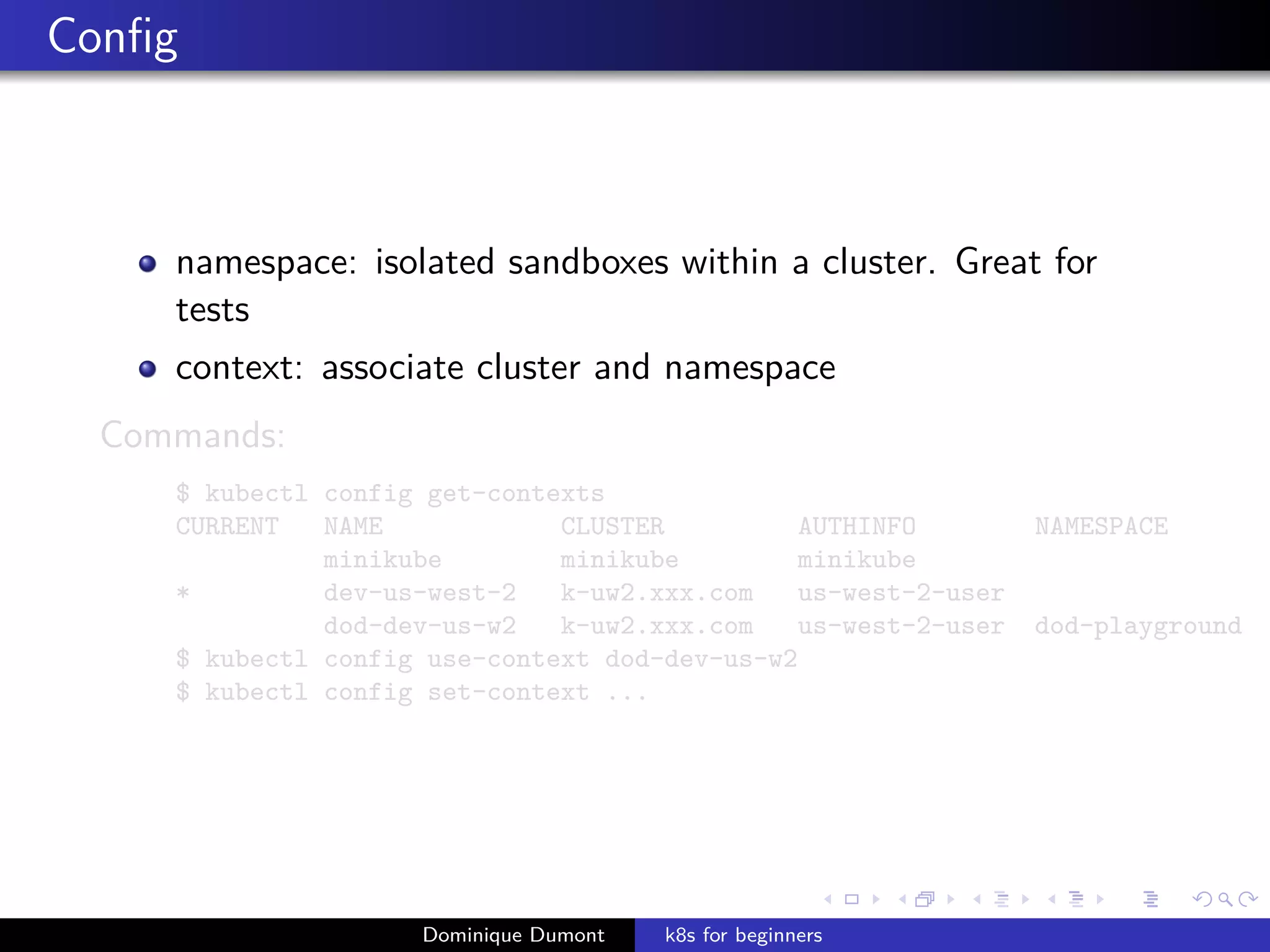The height and width of the screenshot is (952, 1270).
Task: Click the next section arrow
Action: tap(1100, 899)
